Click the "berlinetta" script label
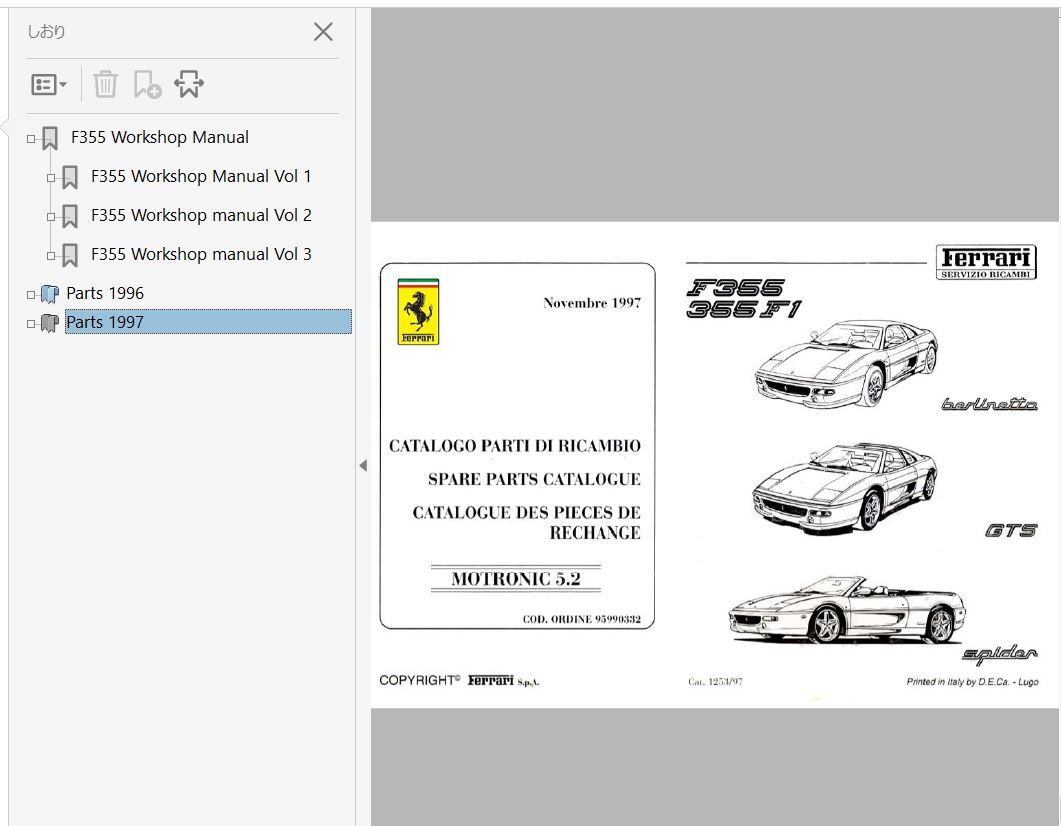 989,404
